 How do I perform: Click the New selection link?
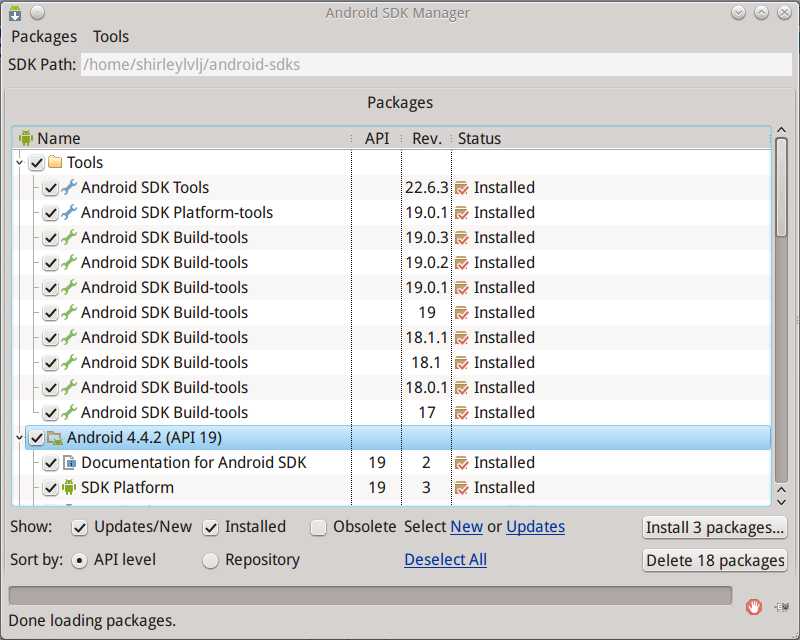[466, 527]
